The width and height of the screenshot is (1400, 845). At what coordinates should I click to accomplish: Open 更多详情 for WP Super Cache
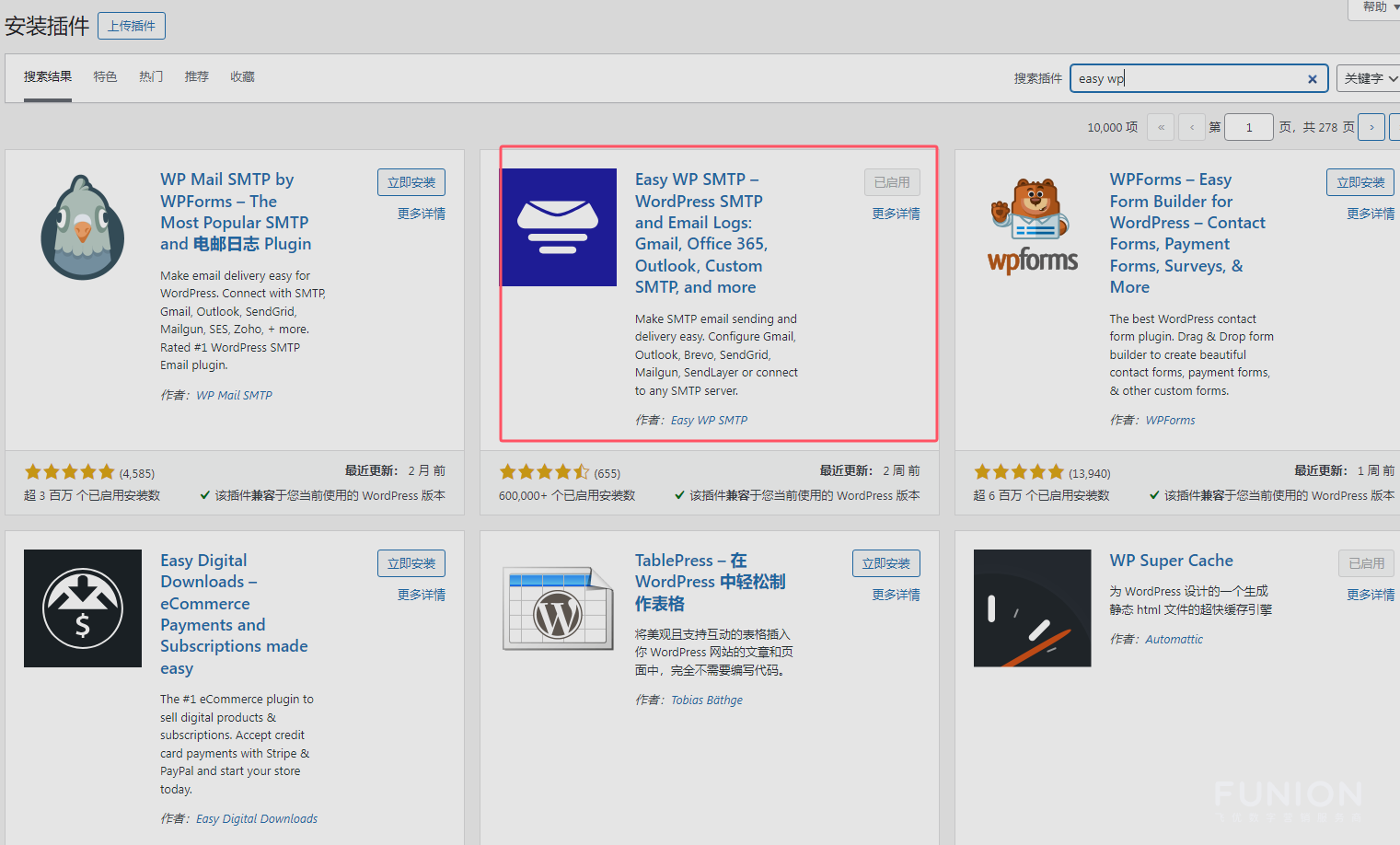(x=1371, y=595)
